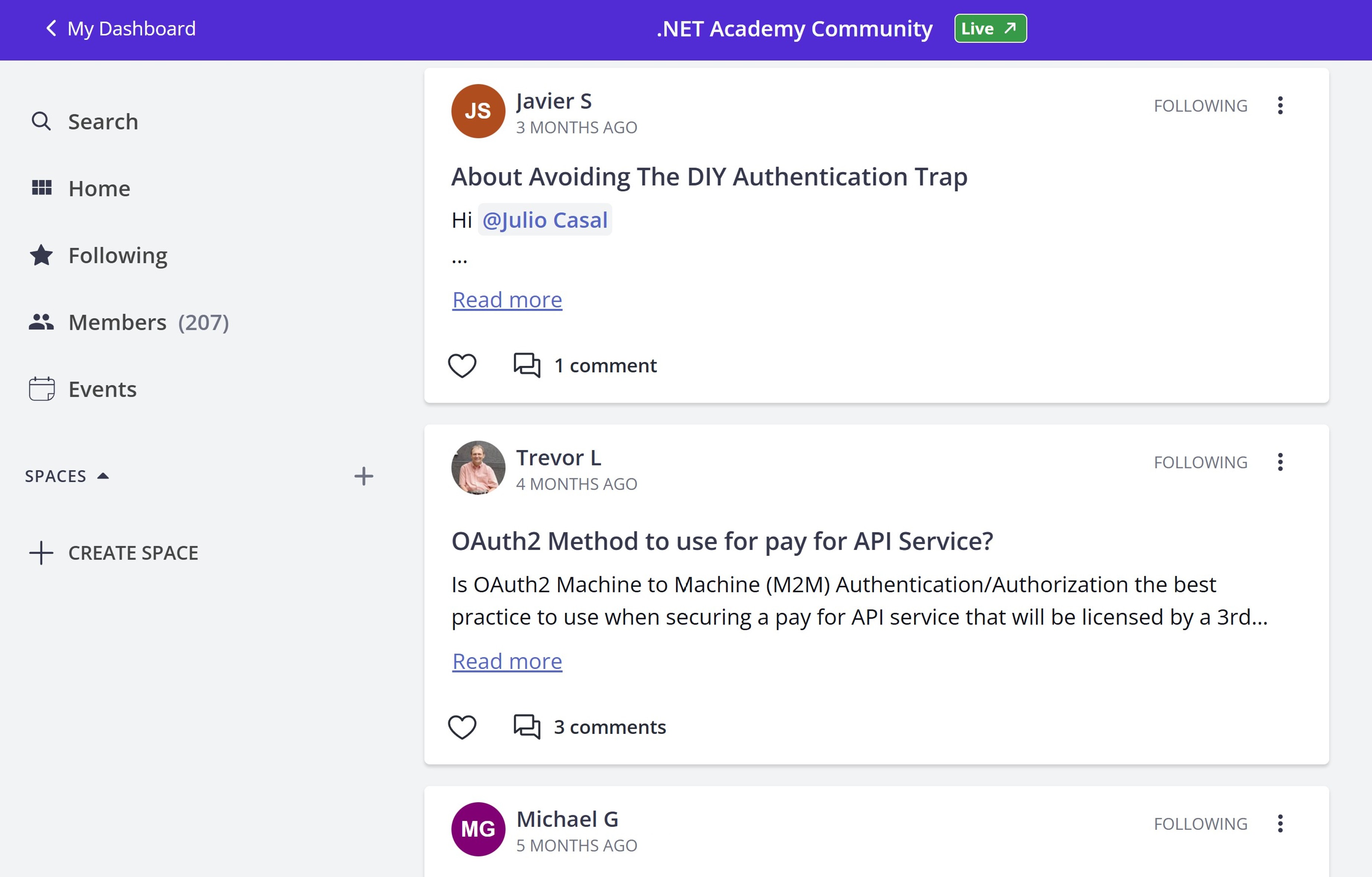The image size is (1372, 877).
Task: Like Trevor L's OAuth2 post heart icon
Action: [x=462, y=727]
